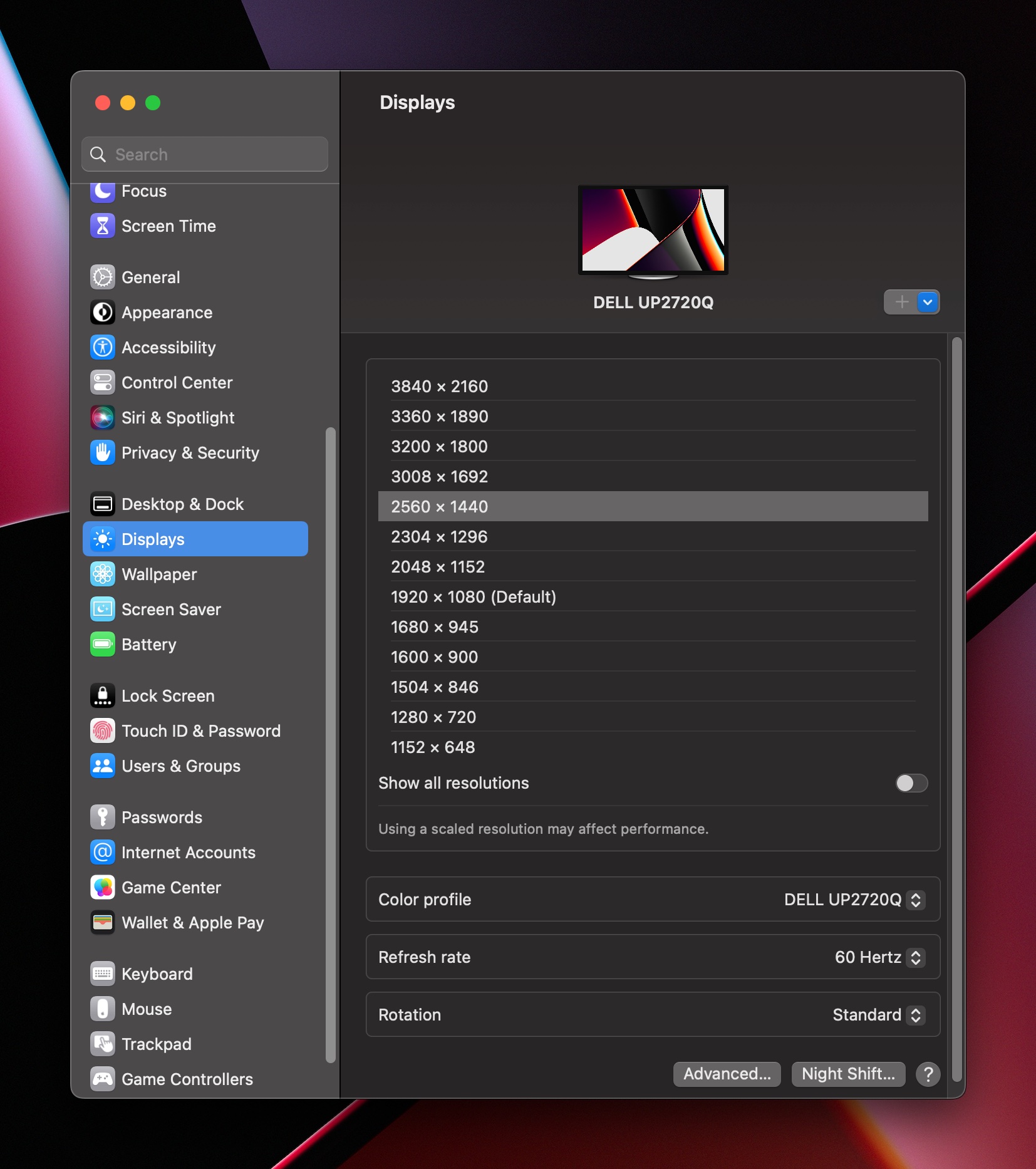The image size is (1036, 1169).
Task: Go to Accessibility settings pane
Action: (195, 348)
